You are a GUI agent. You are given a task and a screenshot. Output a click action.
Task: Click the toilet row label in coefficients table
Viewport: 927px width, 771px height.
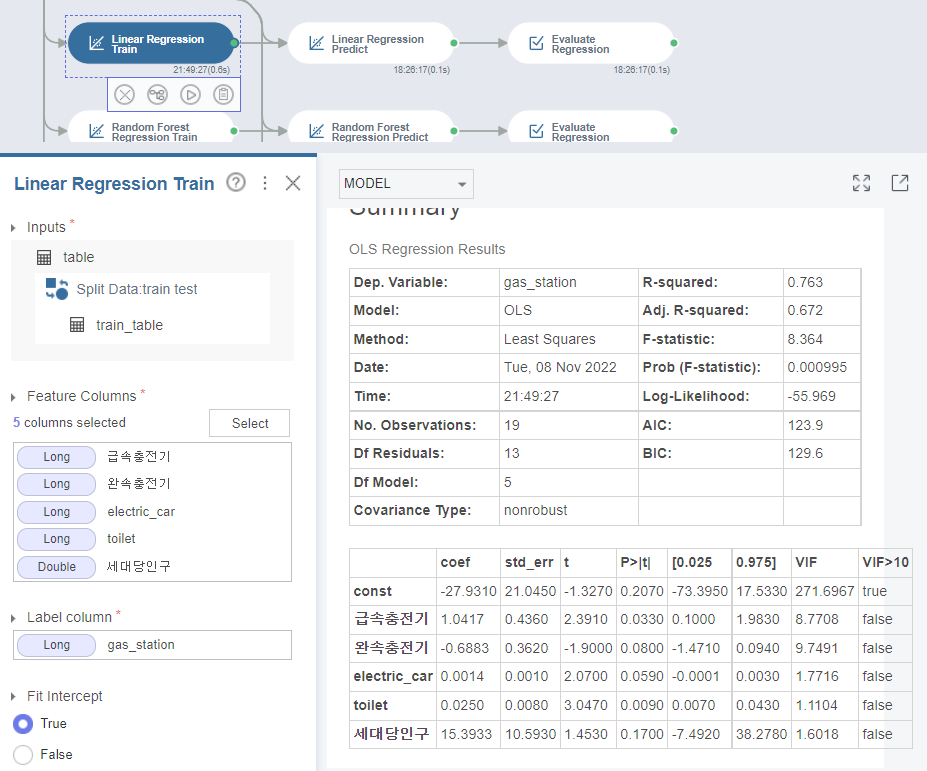coord(371,705)
